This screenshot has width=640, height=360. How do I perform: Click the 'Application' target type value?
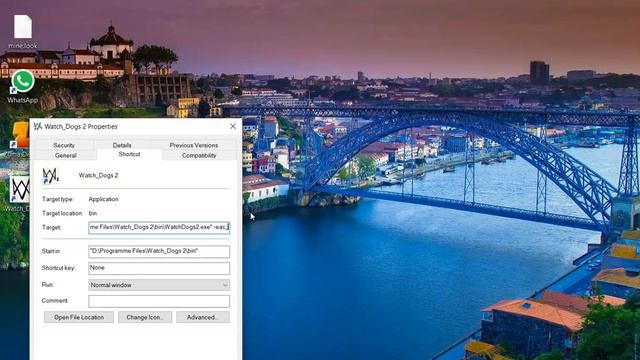coord(103,199)
